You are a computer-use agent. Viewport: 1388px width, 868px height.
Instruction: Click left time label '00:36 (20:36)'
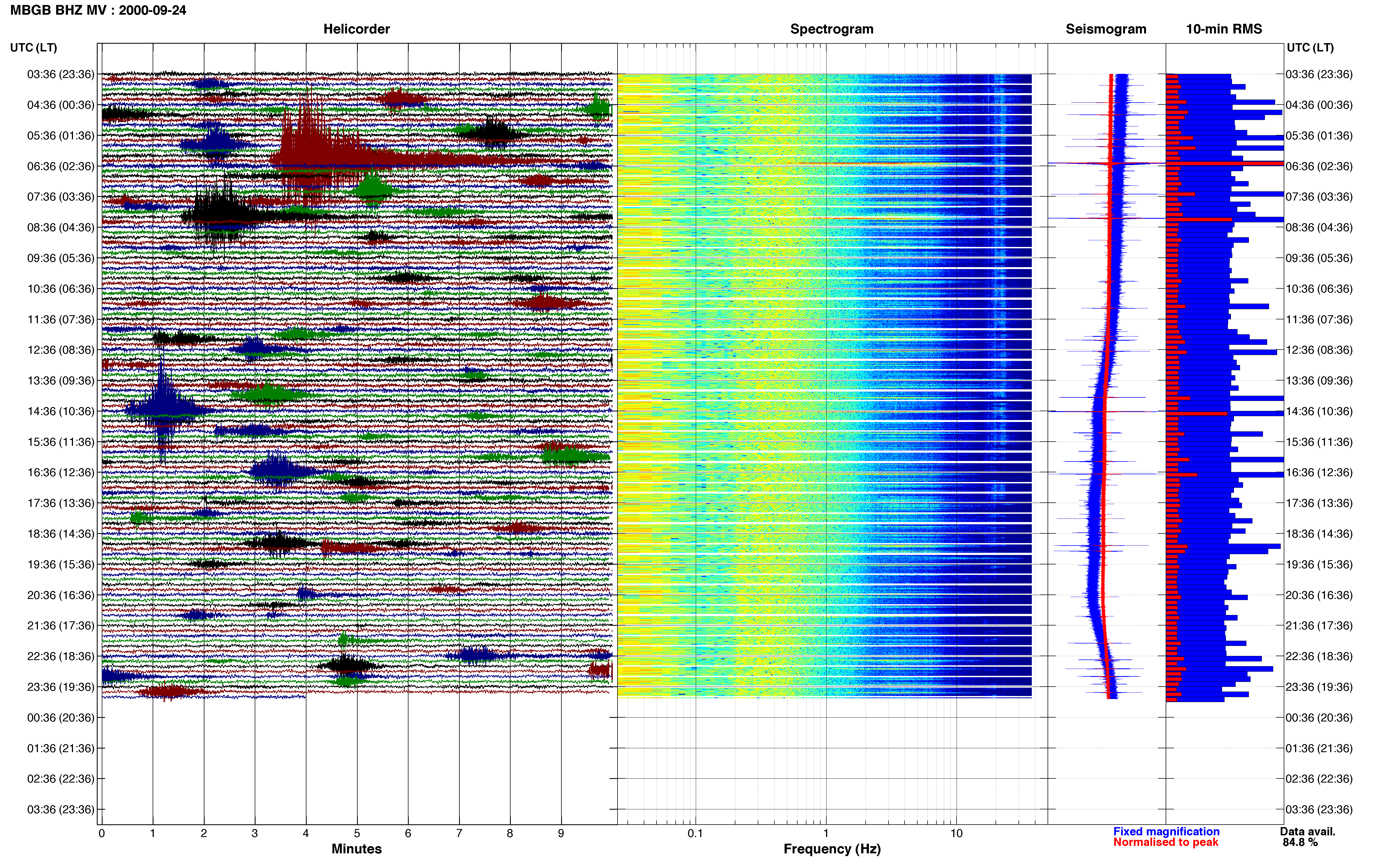point(61,718)
